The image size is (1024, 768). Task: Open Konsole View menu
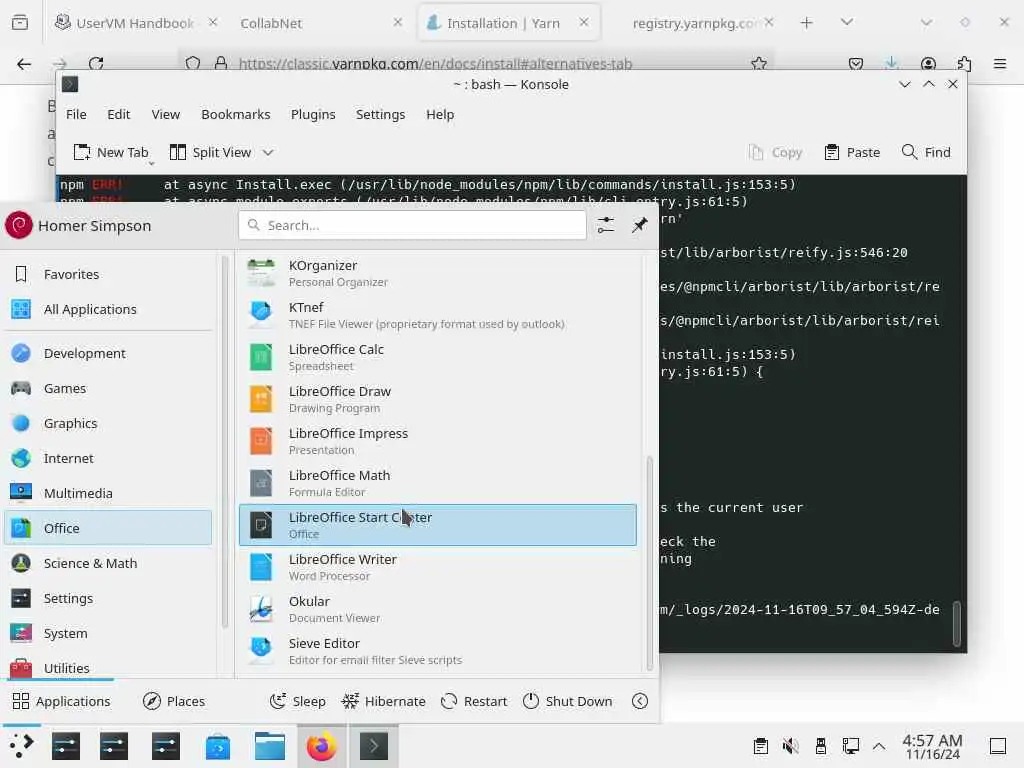(x=166, y=114)
